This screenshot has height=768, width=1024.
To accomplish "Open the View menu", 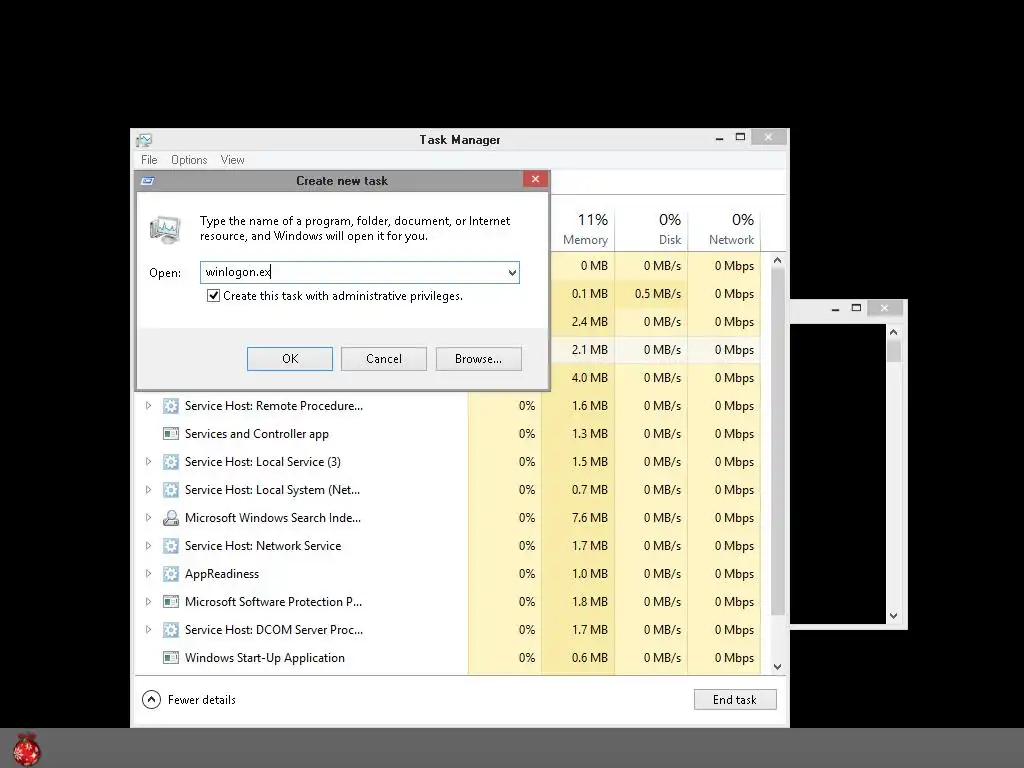I will pyautogui.click(x=232, y=160).
